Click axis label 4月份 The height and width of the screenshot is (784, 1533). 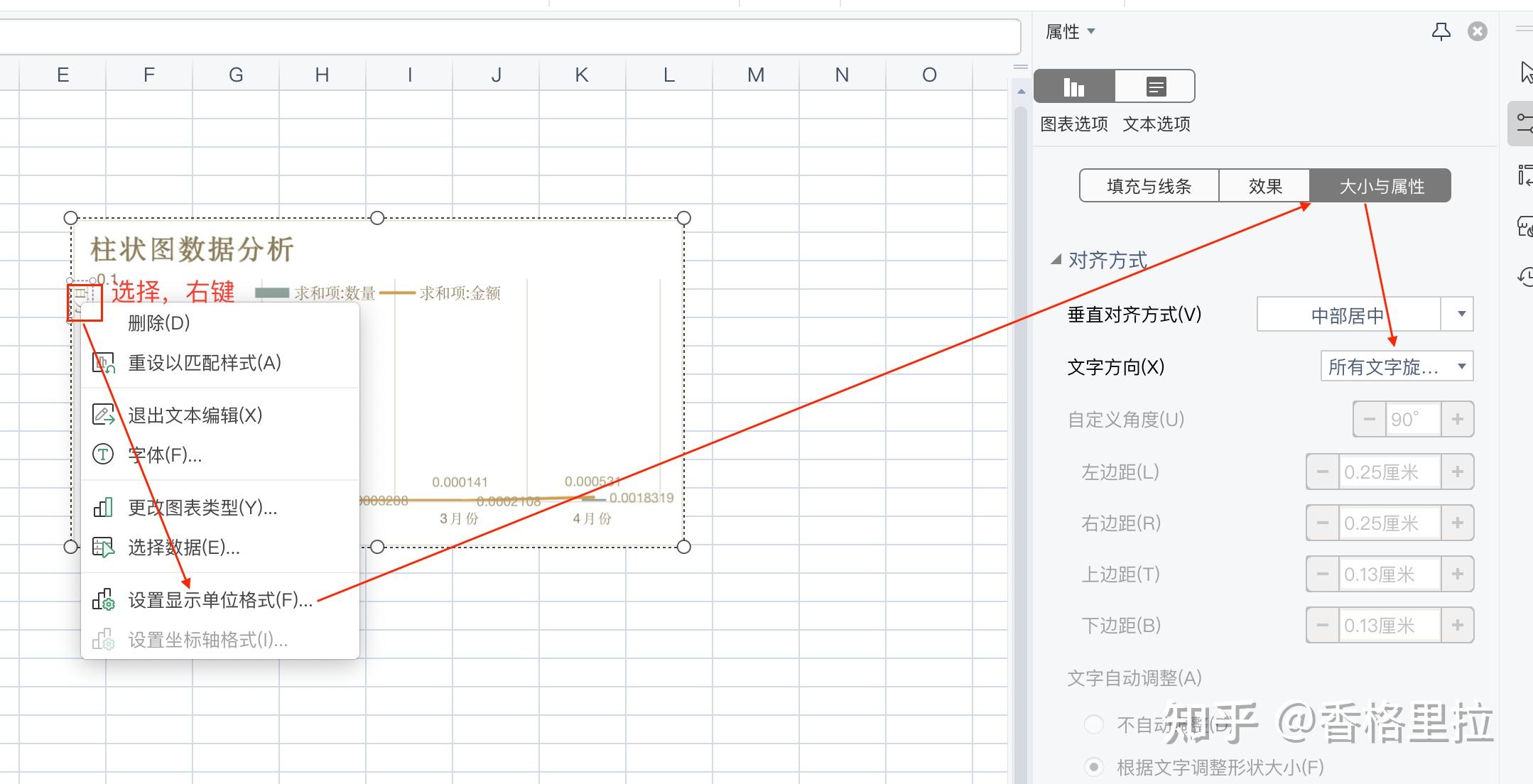click(x=592, y=518)
